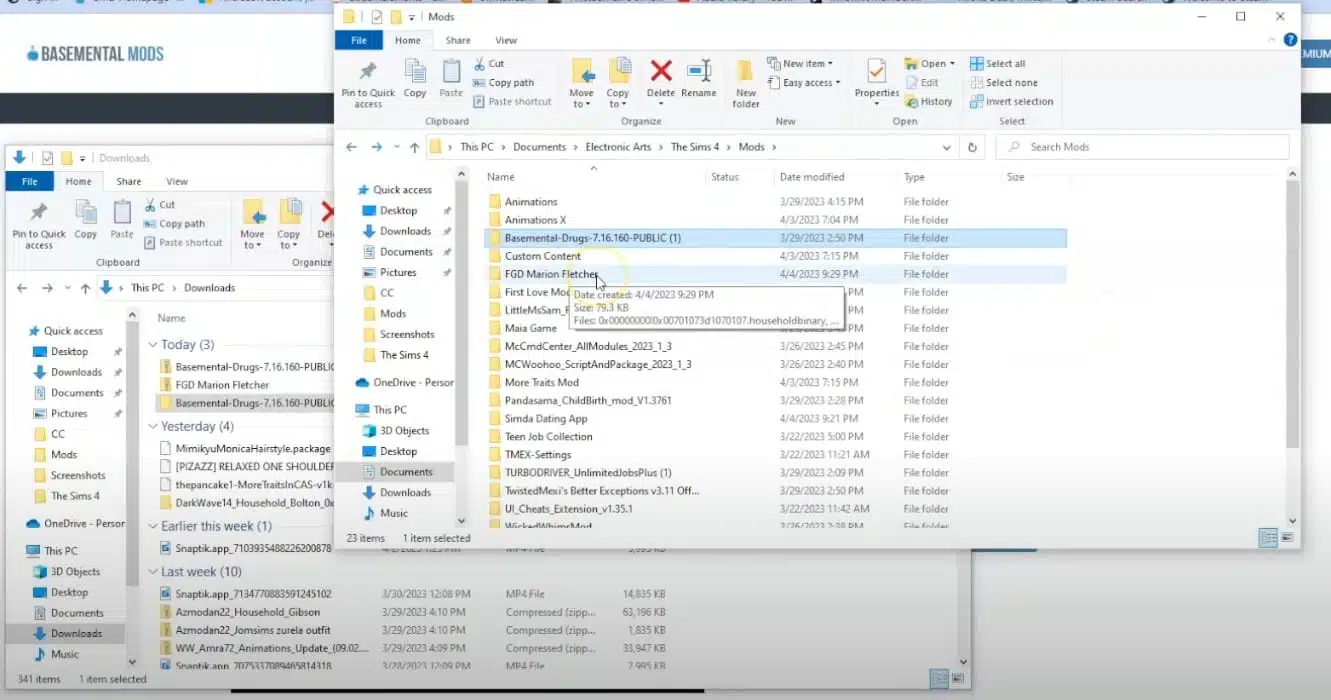
Task: Collapse the Today (3) group in Downloads
Action: coord(153,345)
